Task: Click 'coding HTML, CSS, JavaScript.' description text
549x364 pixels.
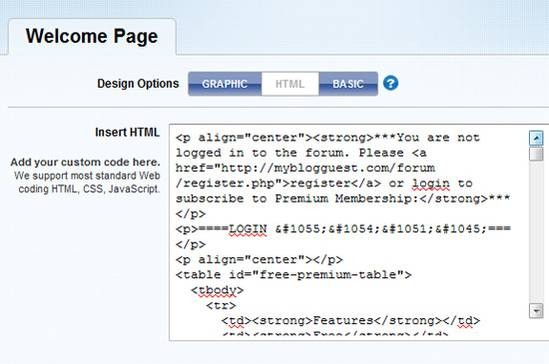Action: pos(89,189)
